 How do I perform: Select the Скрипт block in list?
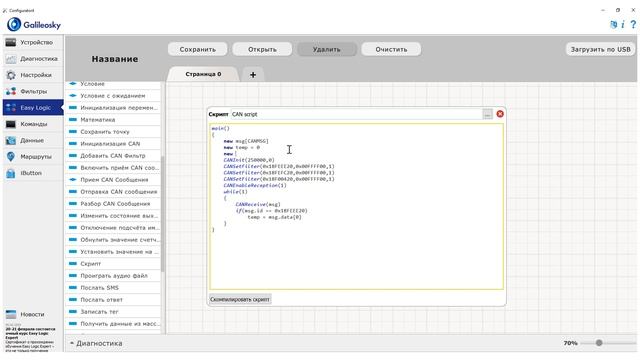(113, 264)
